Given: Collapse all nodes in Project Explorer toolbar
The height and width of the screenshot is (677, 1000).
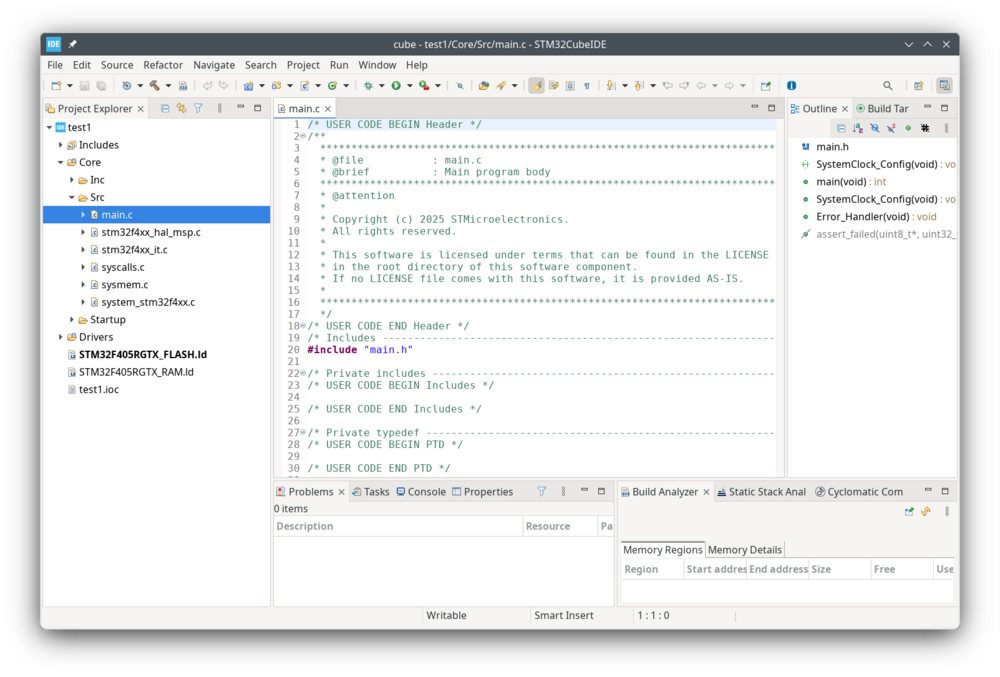Looking at the screenshot, I should click(x=165, y=108).
